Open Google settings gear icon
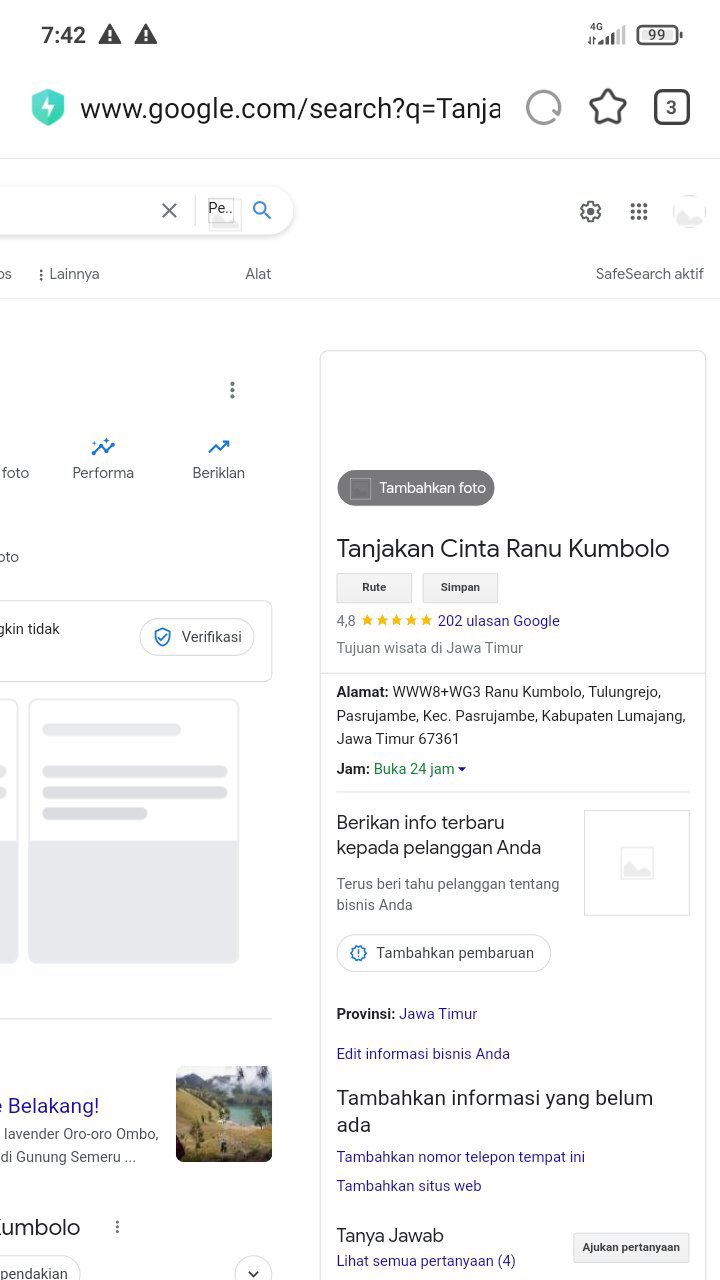 coord(590,211)
